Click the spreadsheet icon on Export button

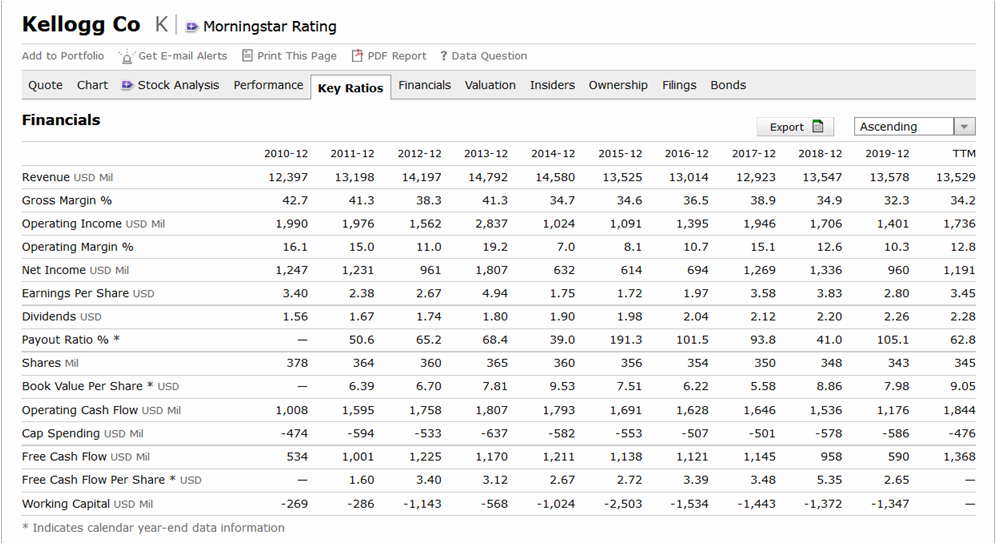pyautogui.click(x=818, y=127)
